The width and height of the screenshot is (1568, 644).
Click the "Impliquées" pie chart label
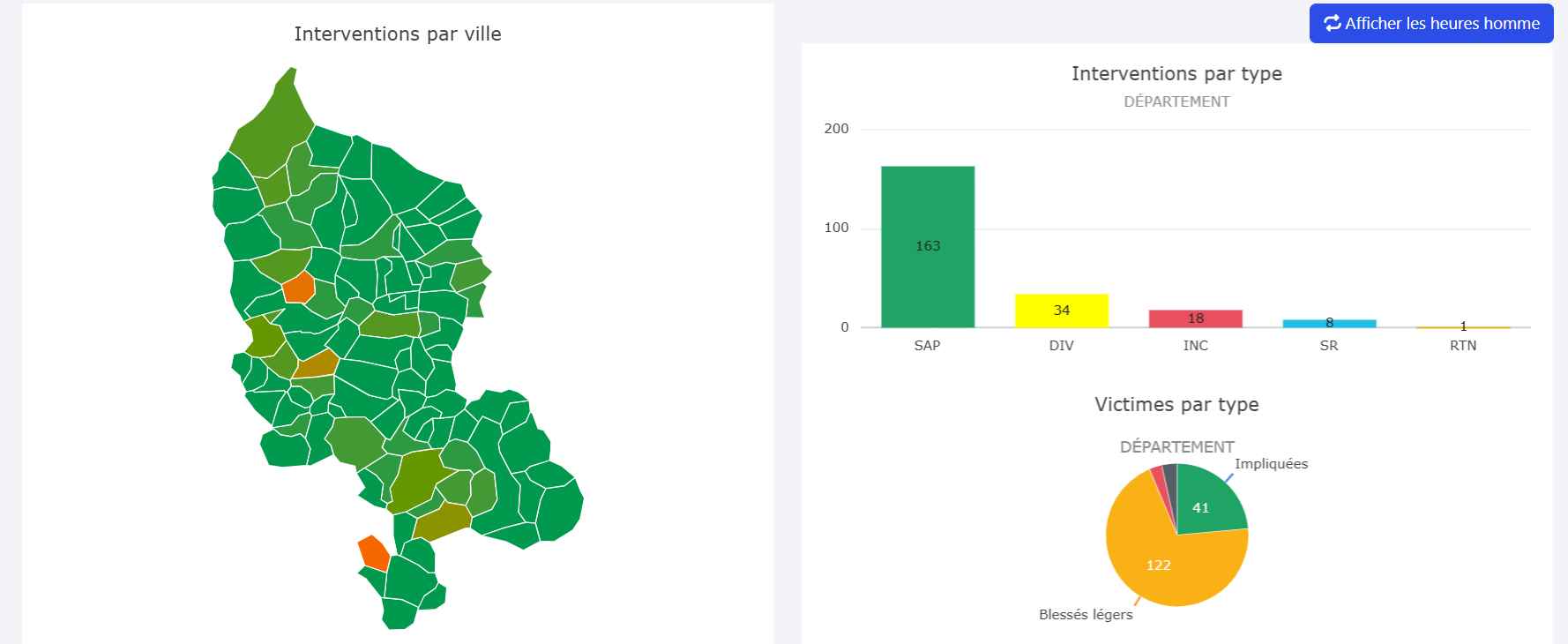1271,464
